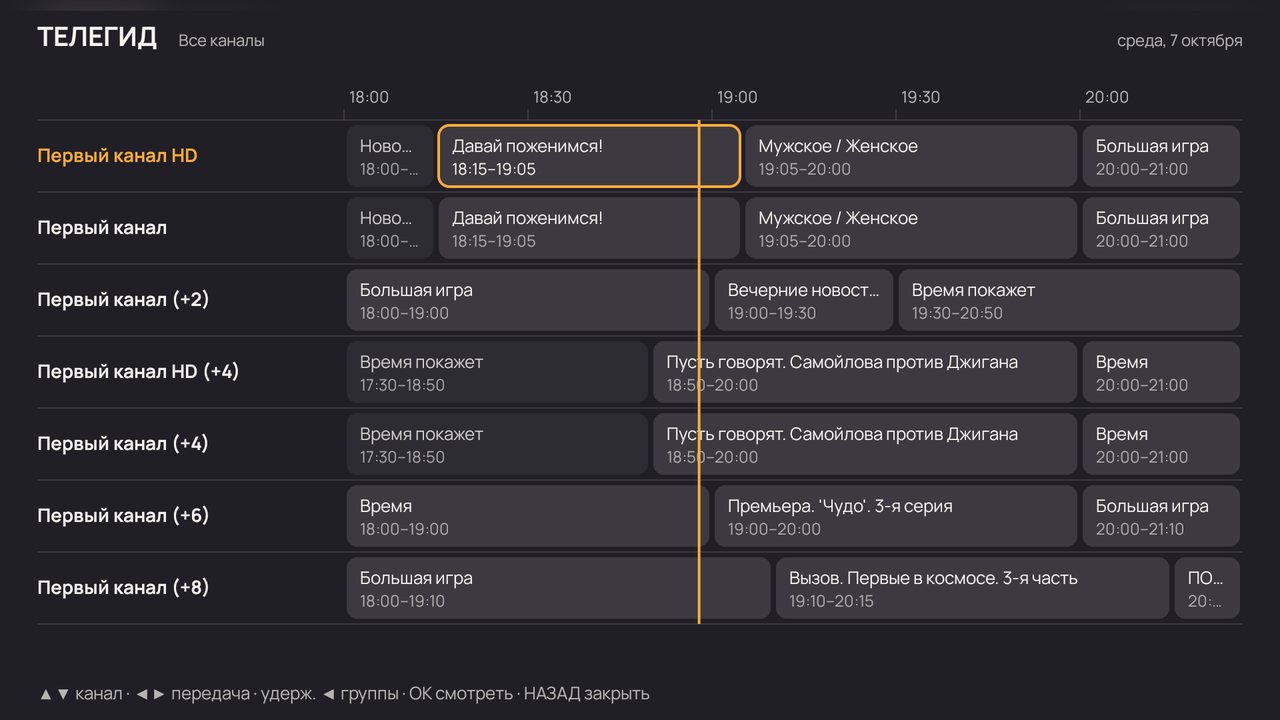Choose channel 'Первый канал HD (+4)'
Image resolution: width=1280 pixels, height=720 pixels.
138,372
